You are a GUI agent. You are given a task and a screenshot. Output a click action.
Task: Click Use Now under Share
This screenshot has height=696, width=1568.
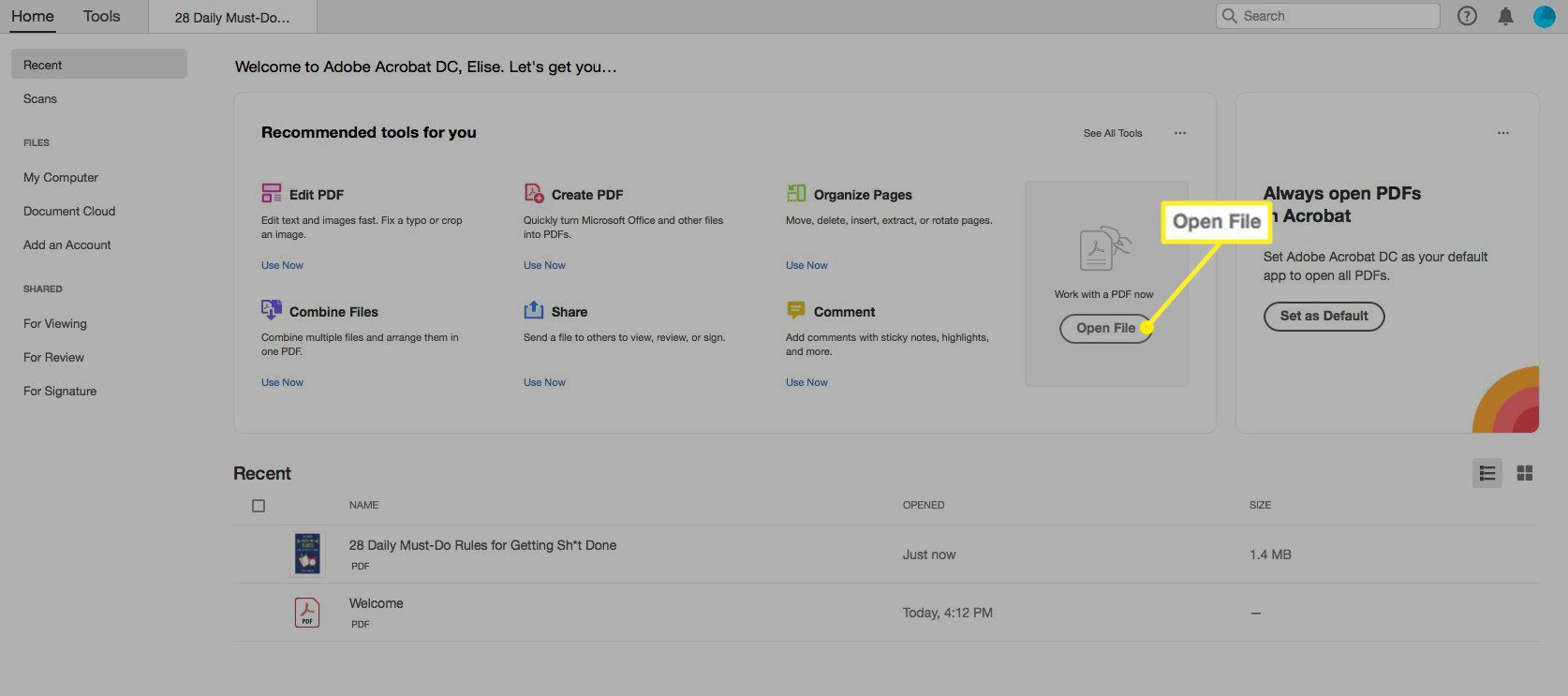(544, 382)
